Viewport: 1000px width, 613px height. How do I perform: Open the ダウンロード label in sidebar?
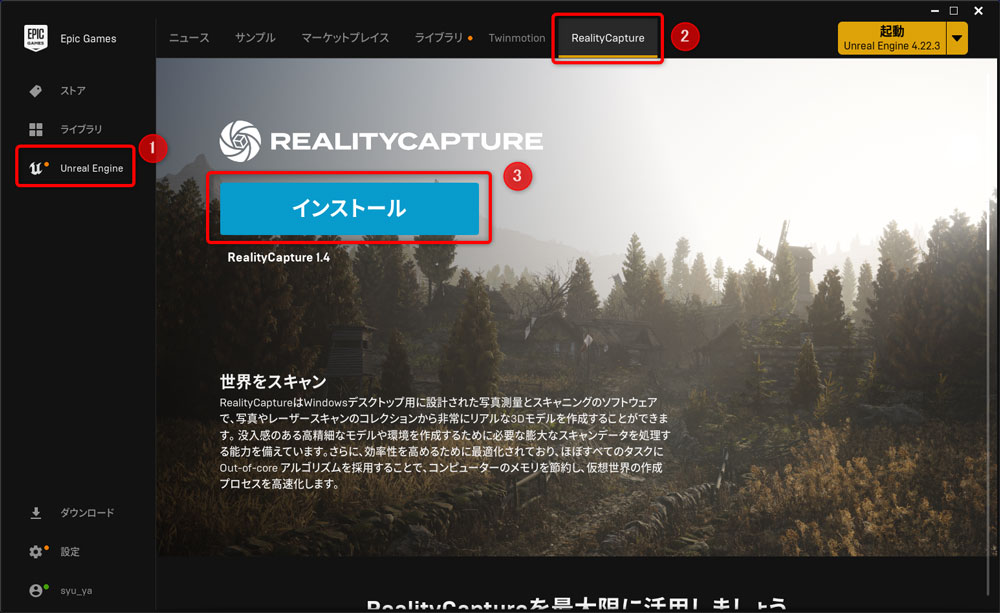coord(87,513)
